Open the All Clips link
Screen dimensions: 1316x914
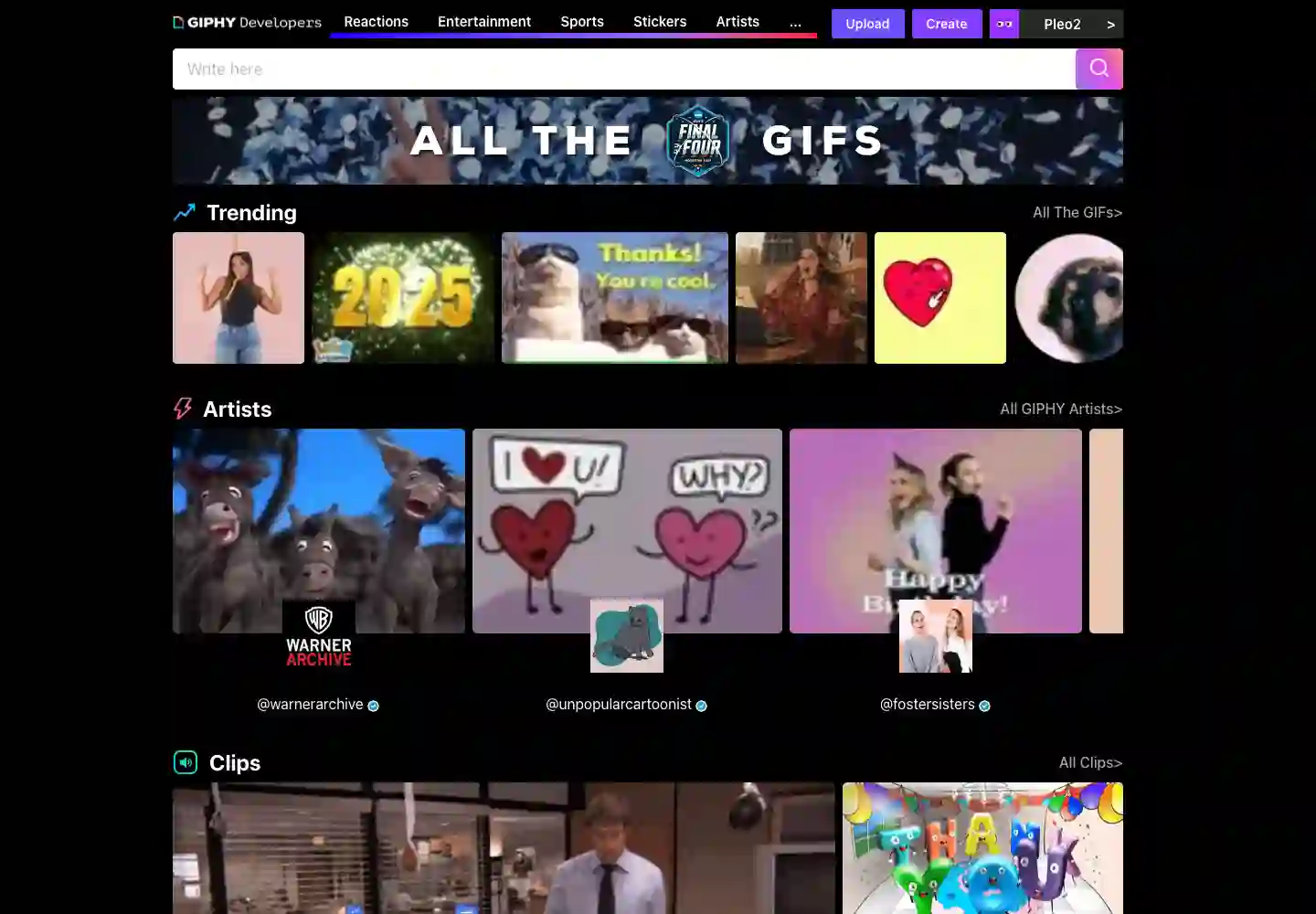[x=1090, y=762]
